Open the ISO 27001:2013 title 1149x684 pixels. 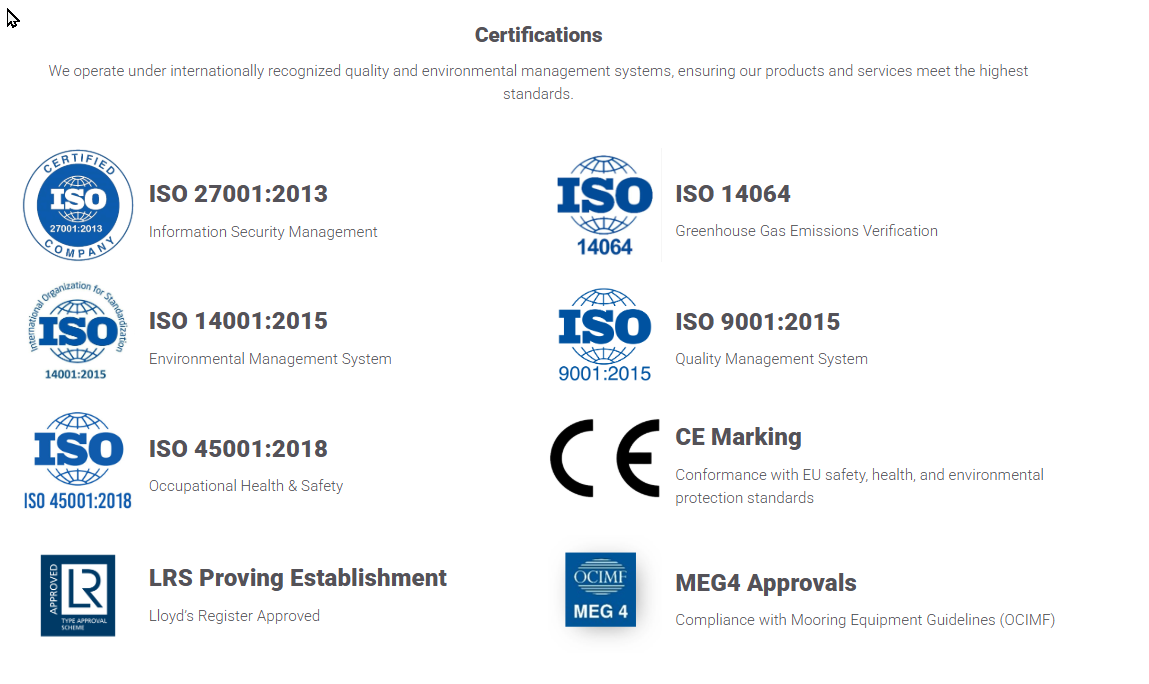click(x=238, y=194)
